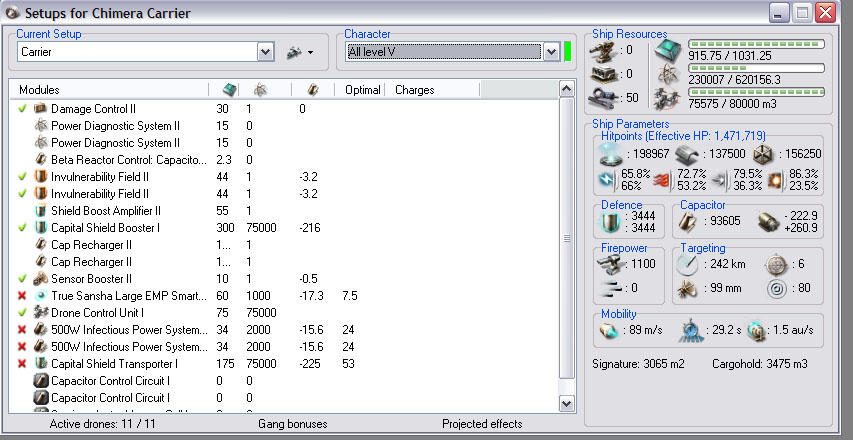Click the Sensor Booster II module icon

(41, 279)
